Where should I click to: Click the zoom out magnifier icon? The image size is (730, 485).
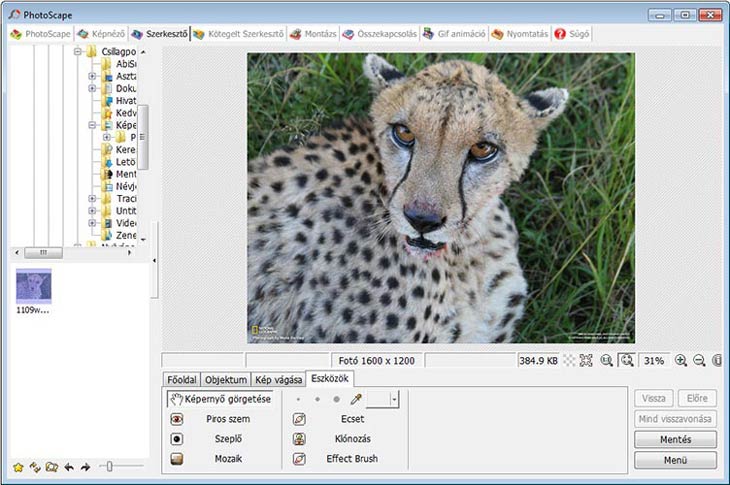click(x=699, y=360)
